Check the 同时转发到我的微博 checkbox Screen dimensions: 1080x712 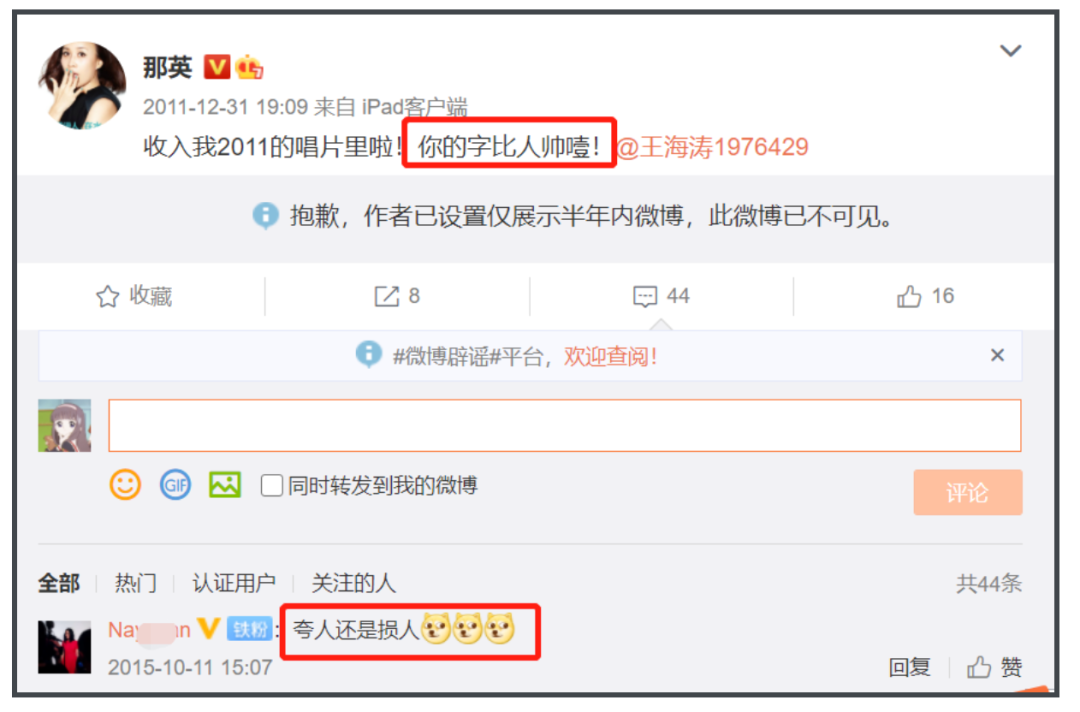click(271, 485)
